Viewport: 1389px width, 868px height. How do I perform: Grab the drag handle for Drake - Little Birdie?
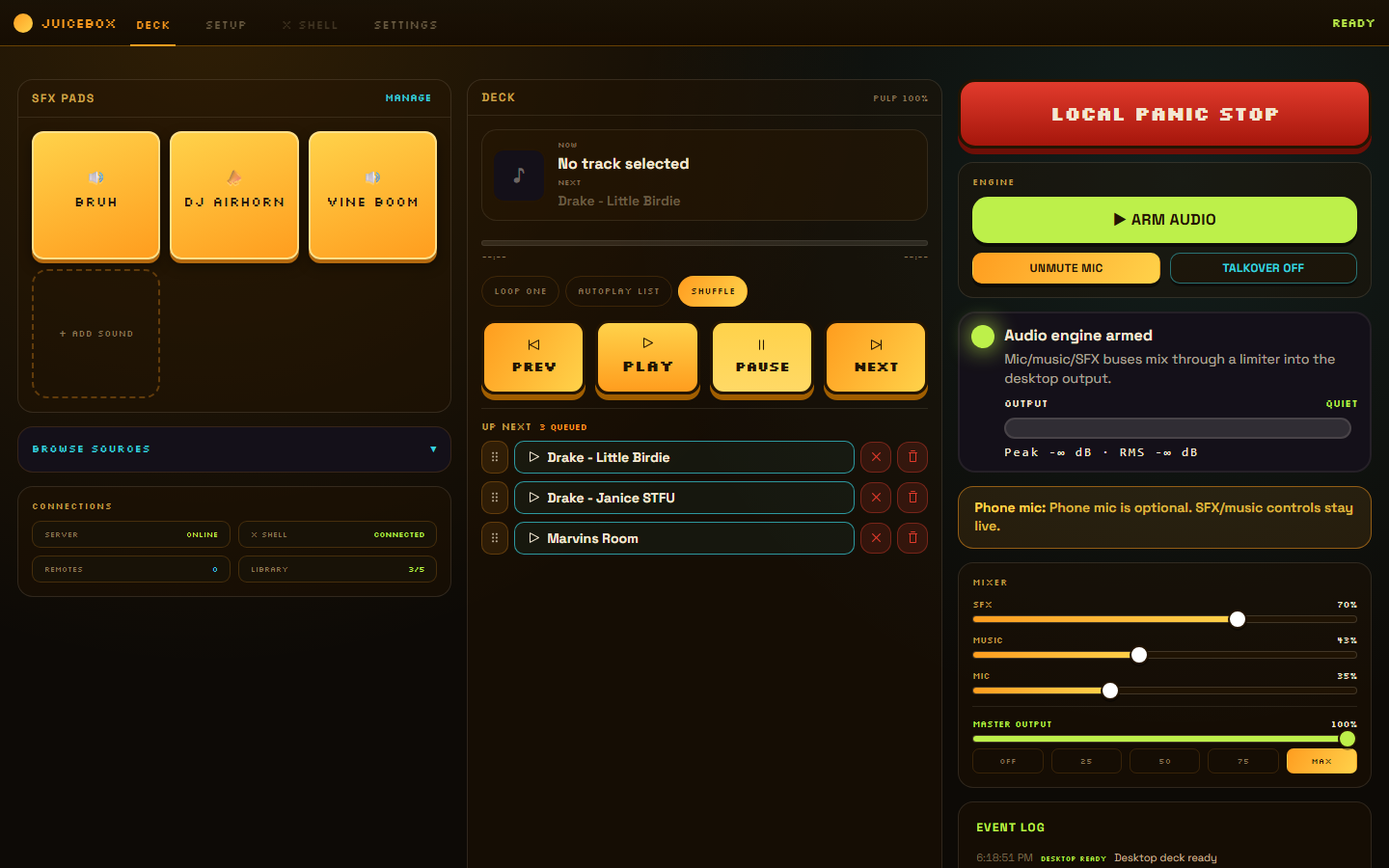495,457
